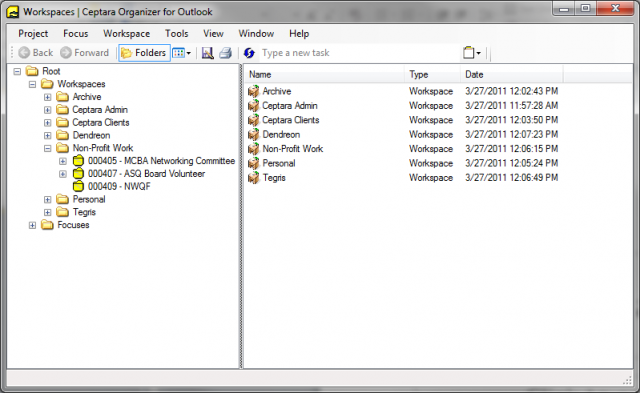Click the Archive name in workspace list
The width and height of the screenshot is (640, 393).
277,91
